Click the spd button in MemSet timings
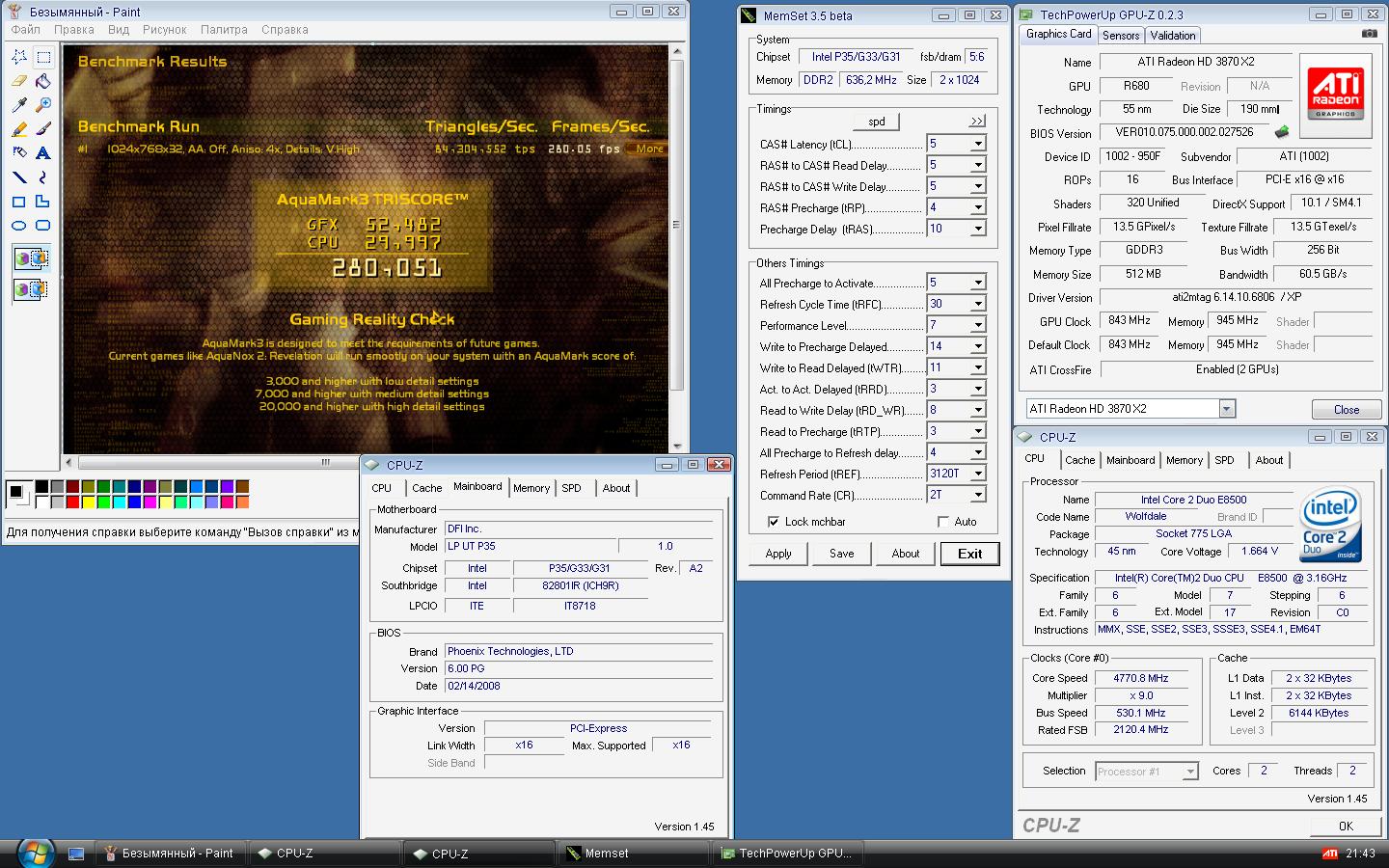Viewport: 1389px width, 868px height. click(x=877, y=122)
